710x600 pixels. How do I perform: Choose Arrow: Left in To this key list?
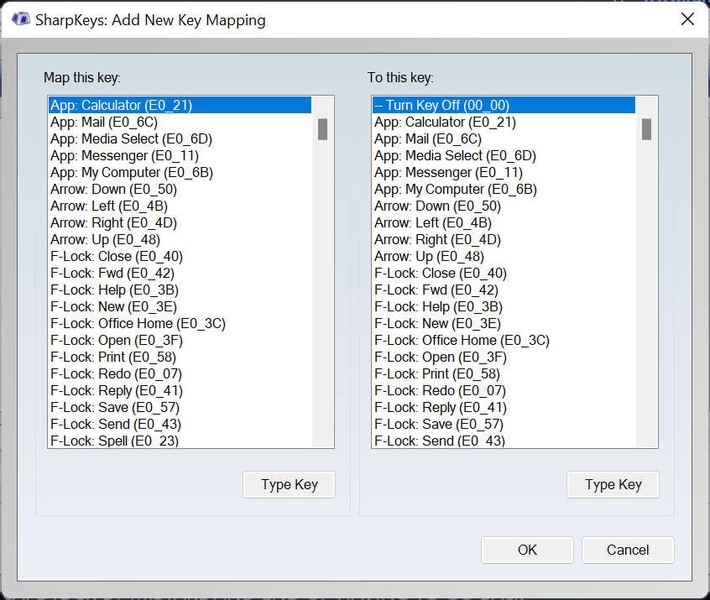(x=504, y=222)
